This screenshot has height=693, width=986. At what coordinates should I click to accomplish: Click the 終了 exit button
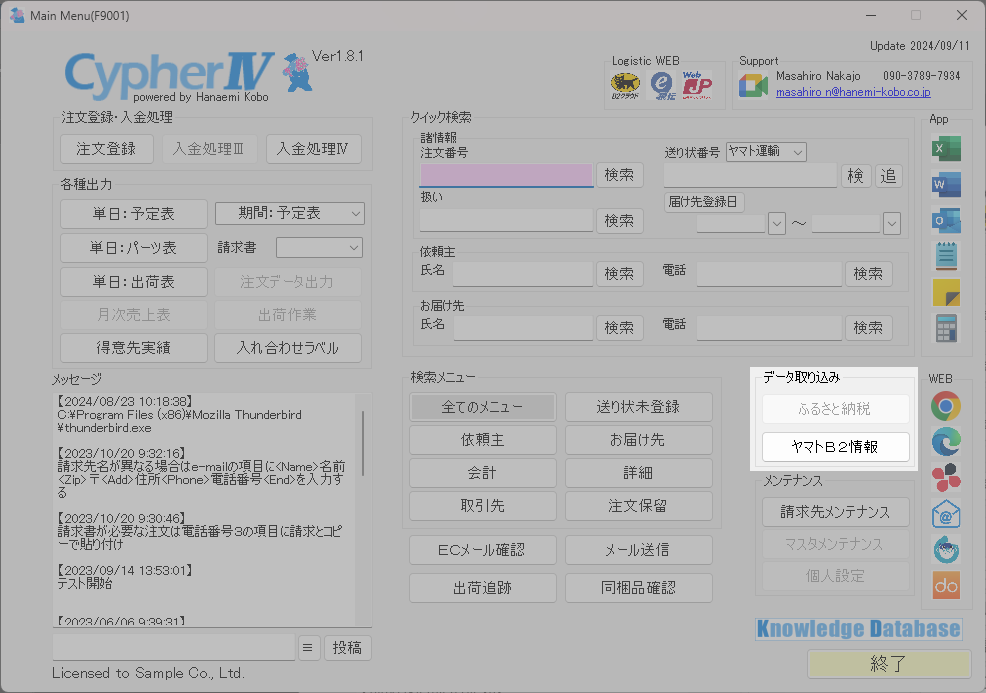(x=889, y=663)
